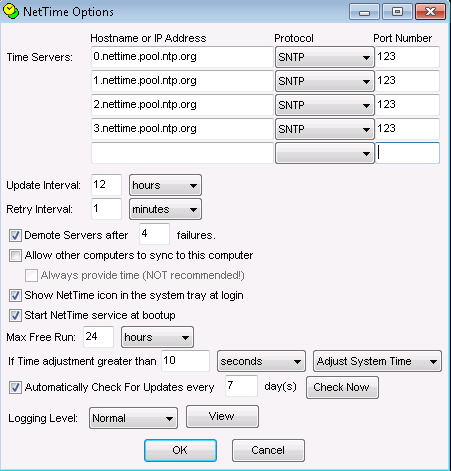Click port number field for 3.nettime.pool.ntp.org

407,129
